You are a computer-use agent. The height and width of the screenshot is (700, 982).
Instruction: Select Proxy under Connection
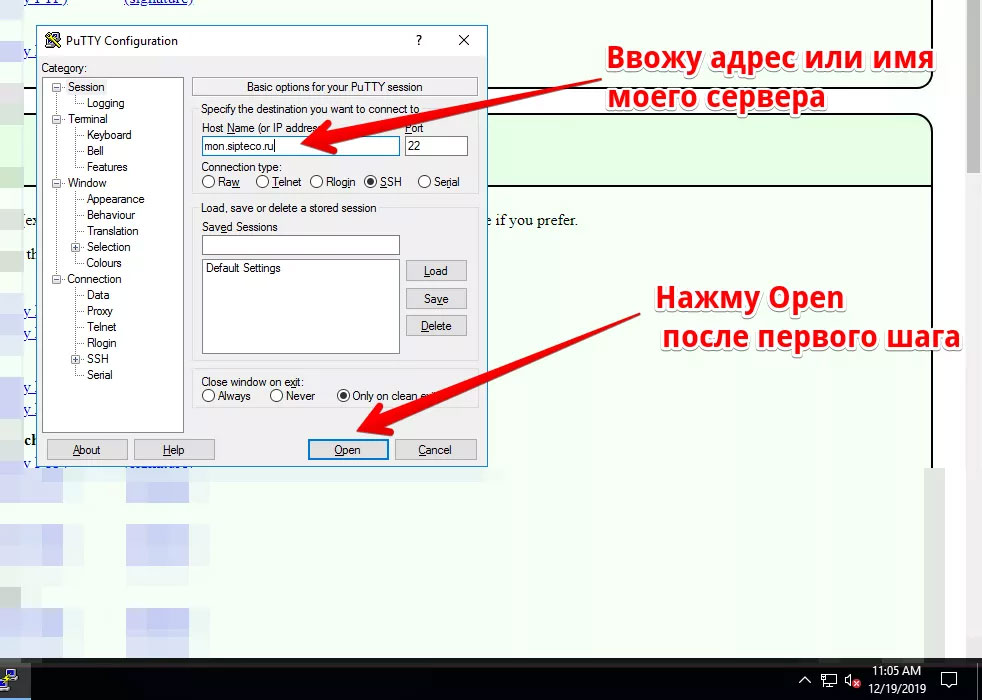(x=100, y=311)
